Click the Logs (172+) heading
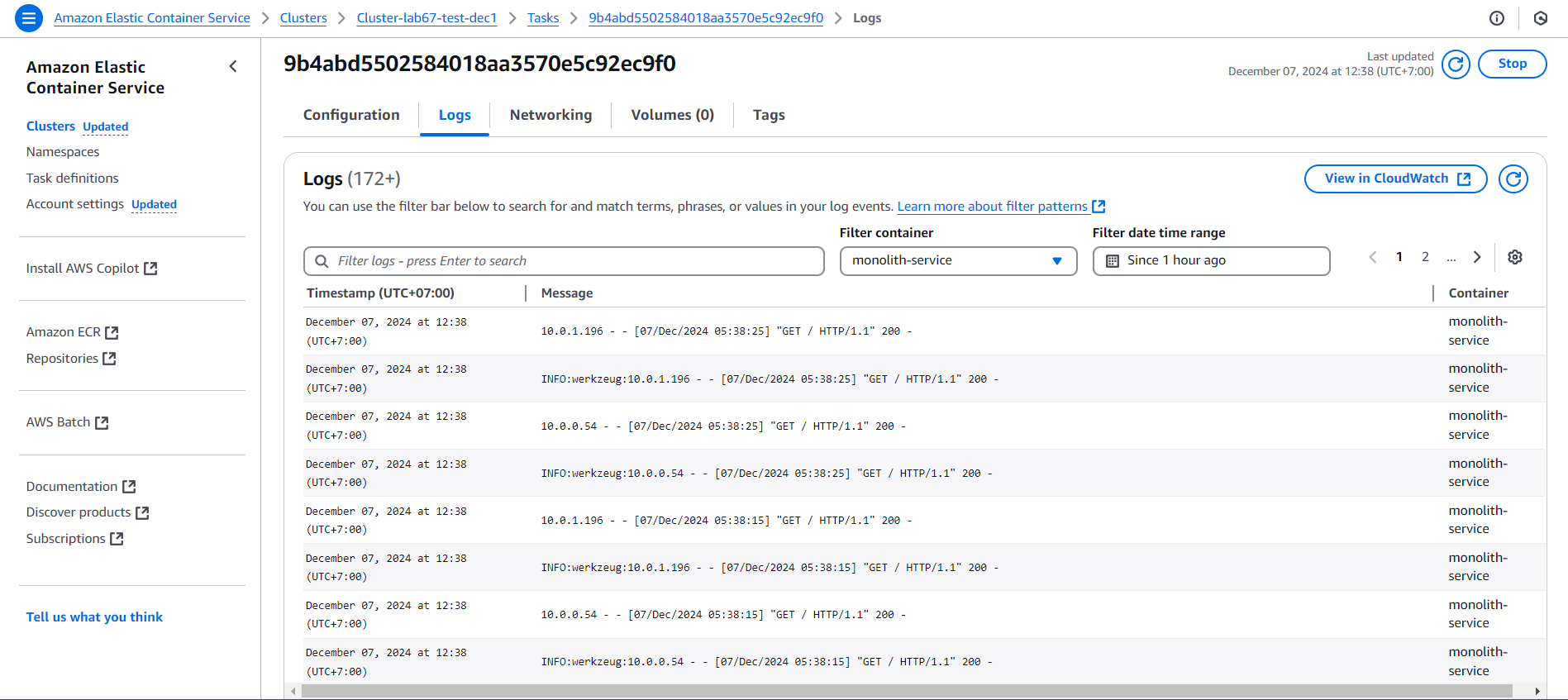Image resolution: width=1568 pixels, height=700 pixels. (351, 179)
